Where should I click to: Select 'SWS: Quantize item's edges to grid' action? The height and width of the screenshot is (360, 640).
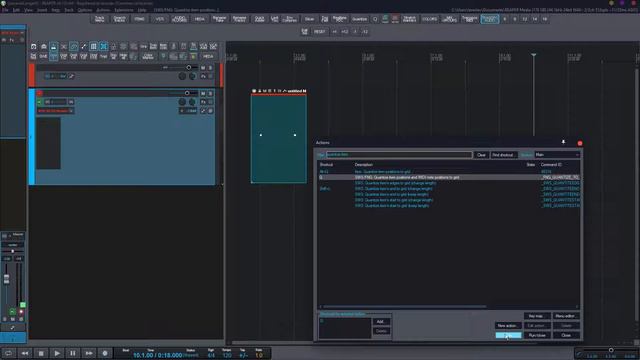(449, 183)
